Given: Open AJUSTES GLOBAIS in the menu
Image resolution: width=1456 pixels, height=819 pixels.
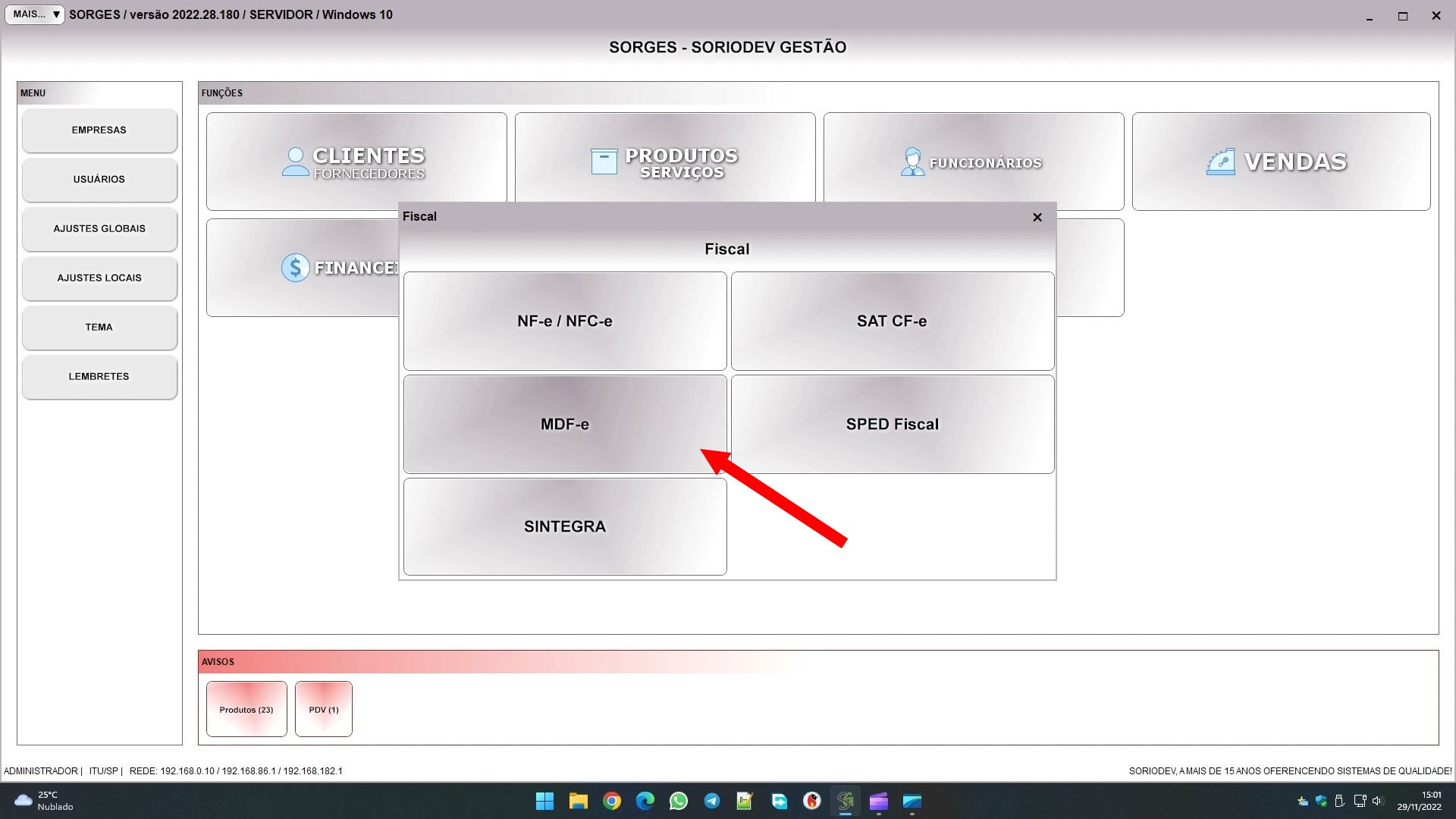Looking at the screenshot, I should [99, 229].
